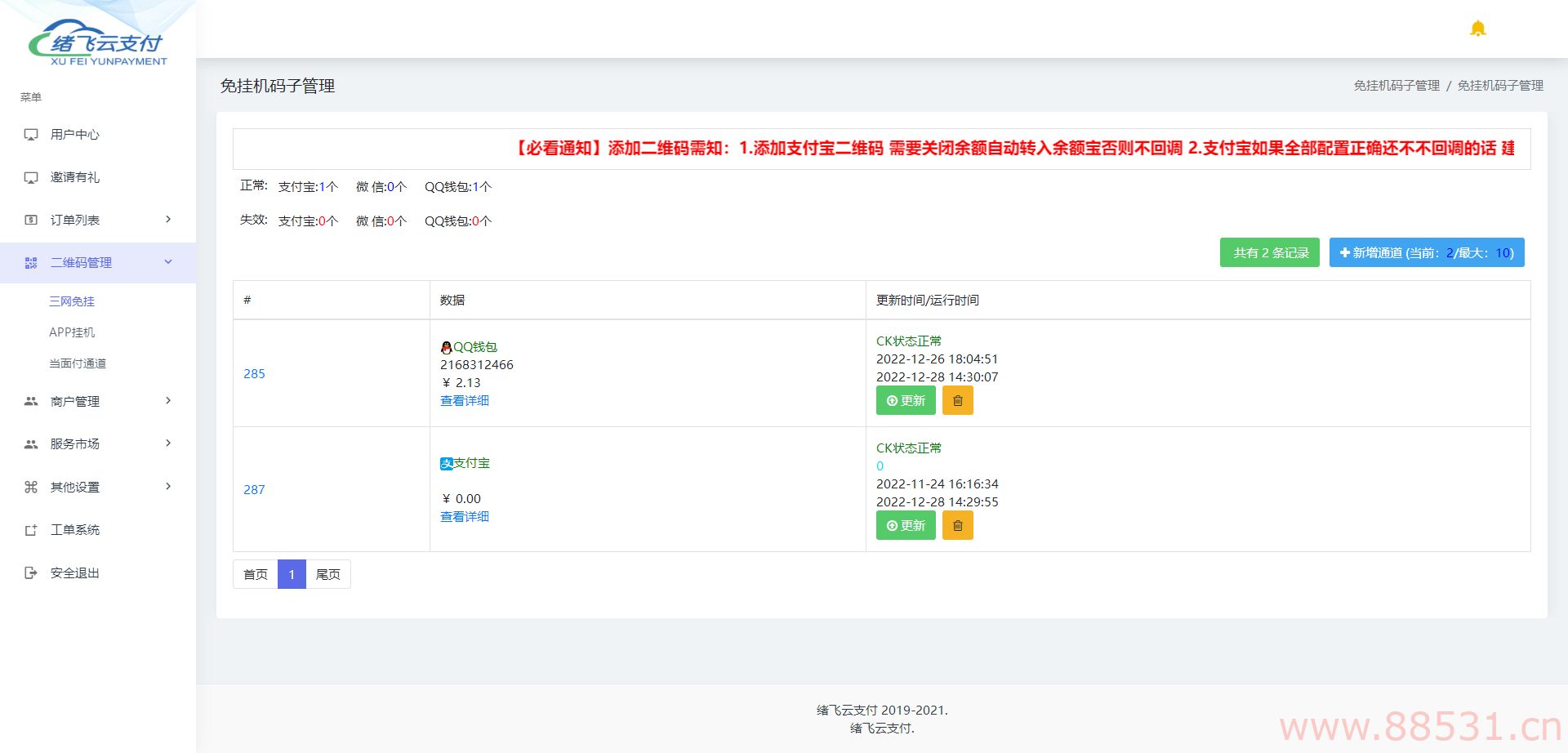Click the 安全退出 logout icon
1568x753 pixels.
tap(31, 573)
